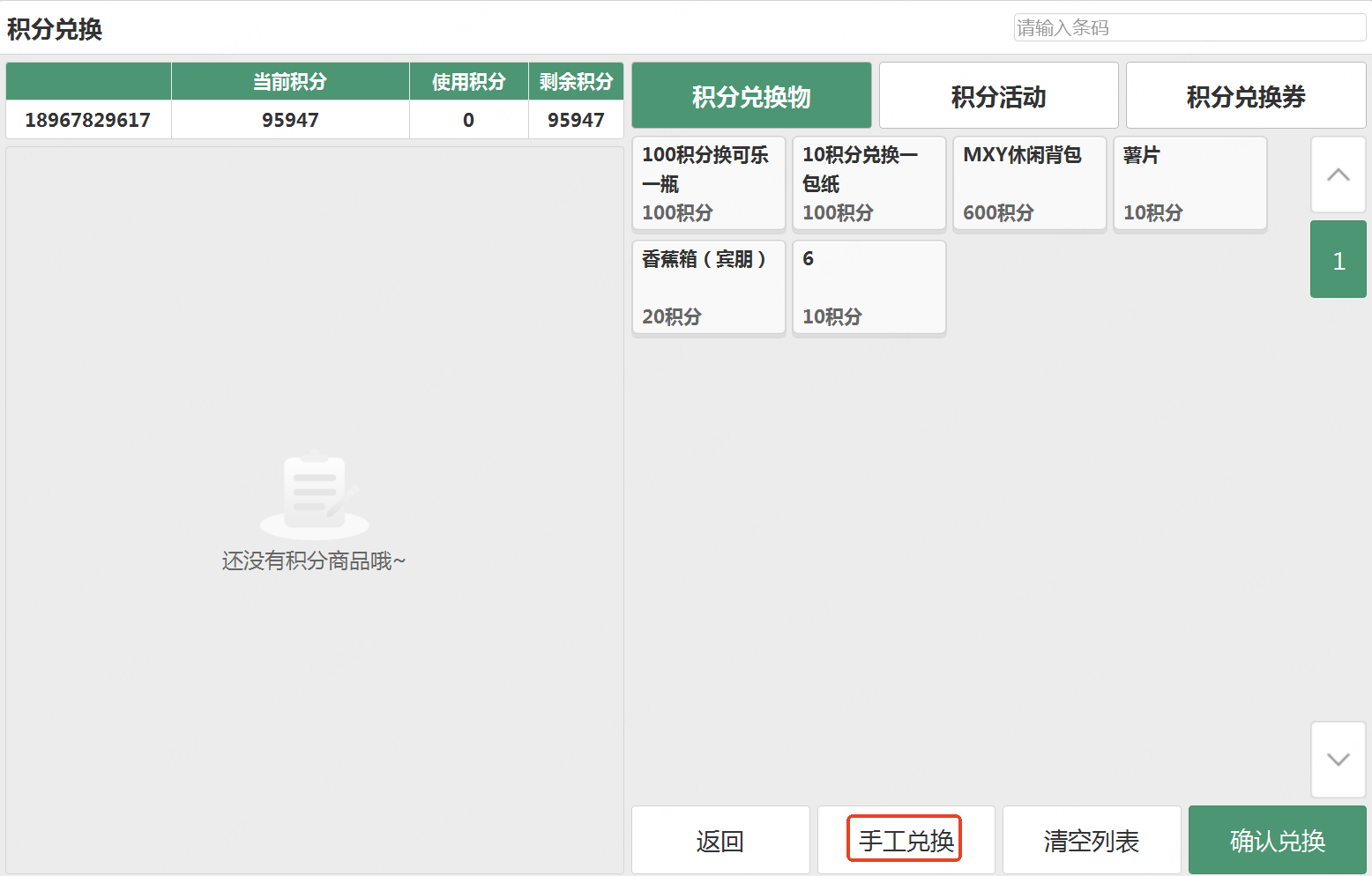The width and height of the screenshot is (1372, 876).
Task: Choose the MXY休闲背包 600积分 card
Action: coord(1029,183)
